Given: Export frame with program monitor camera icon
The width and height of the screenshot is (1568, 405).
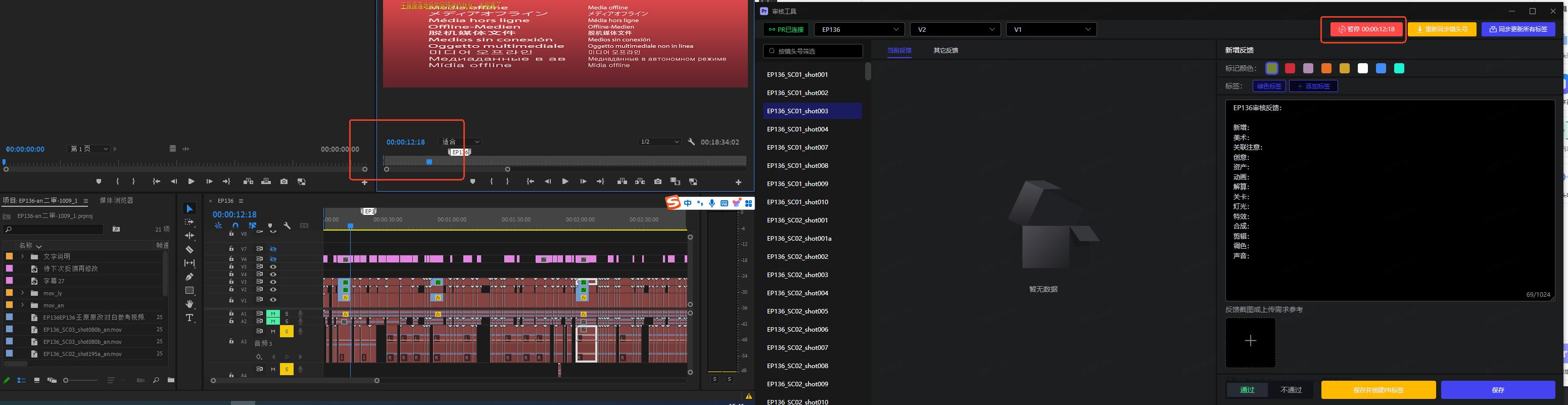Looking at the screenshot, I should click(x=657, y=182).
